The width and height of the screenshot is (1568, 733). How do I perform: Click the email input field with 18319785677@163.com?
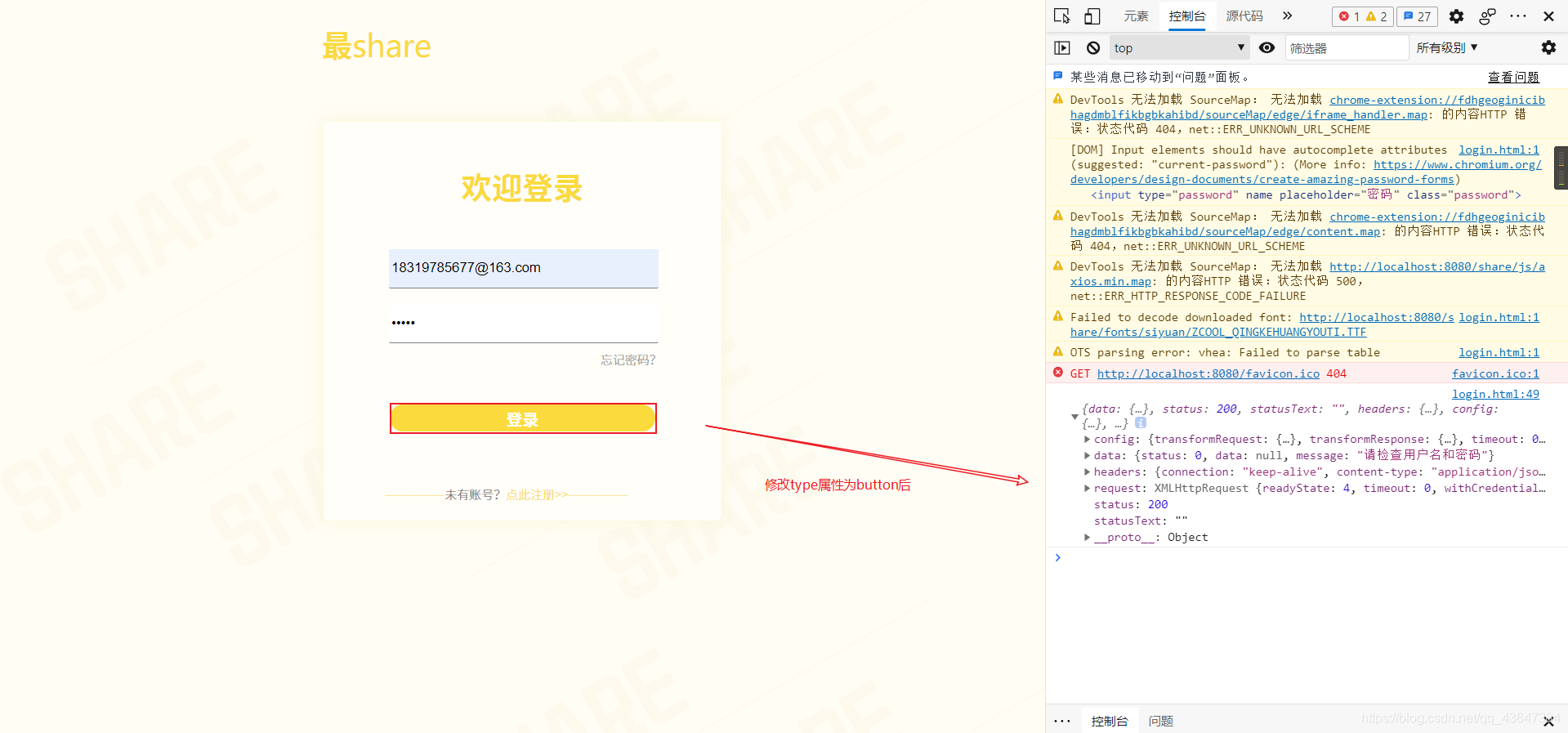tap(524, 268)
